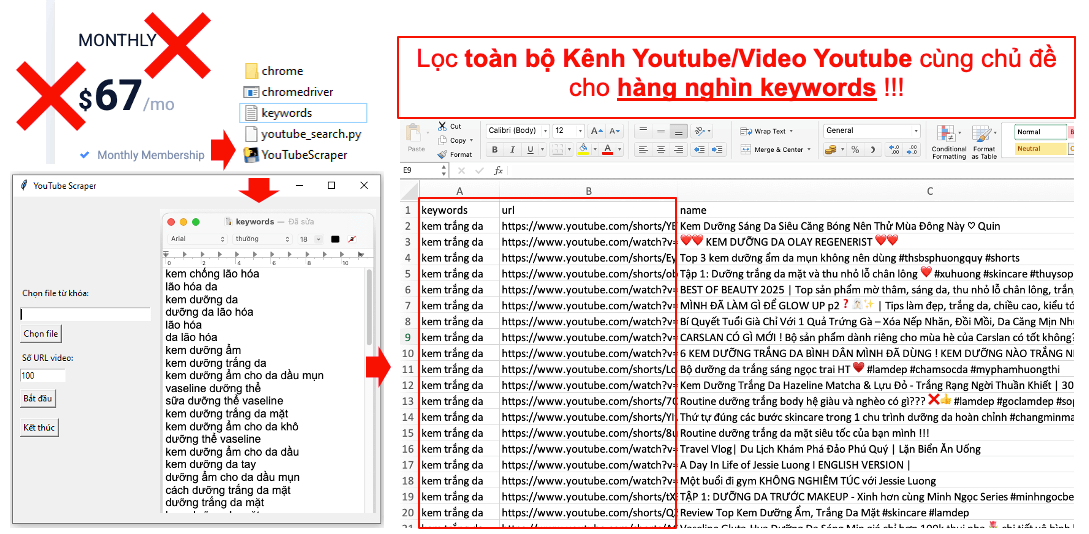Select top vertical align icon
Image resolution: width=1089 pixels, height=534 pixels.
642,130
